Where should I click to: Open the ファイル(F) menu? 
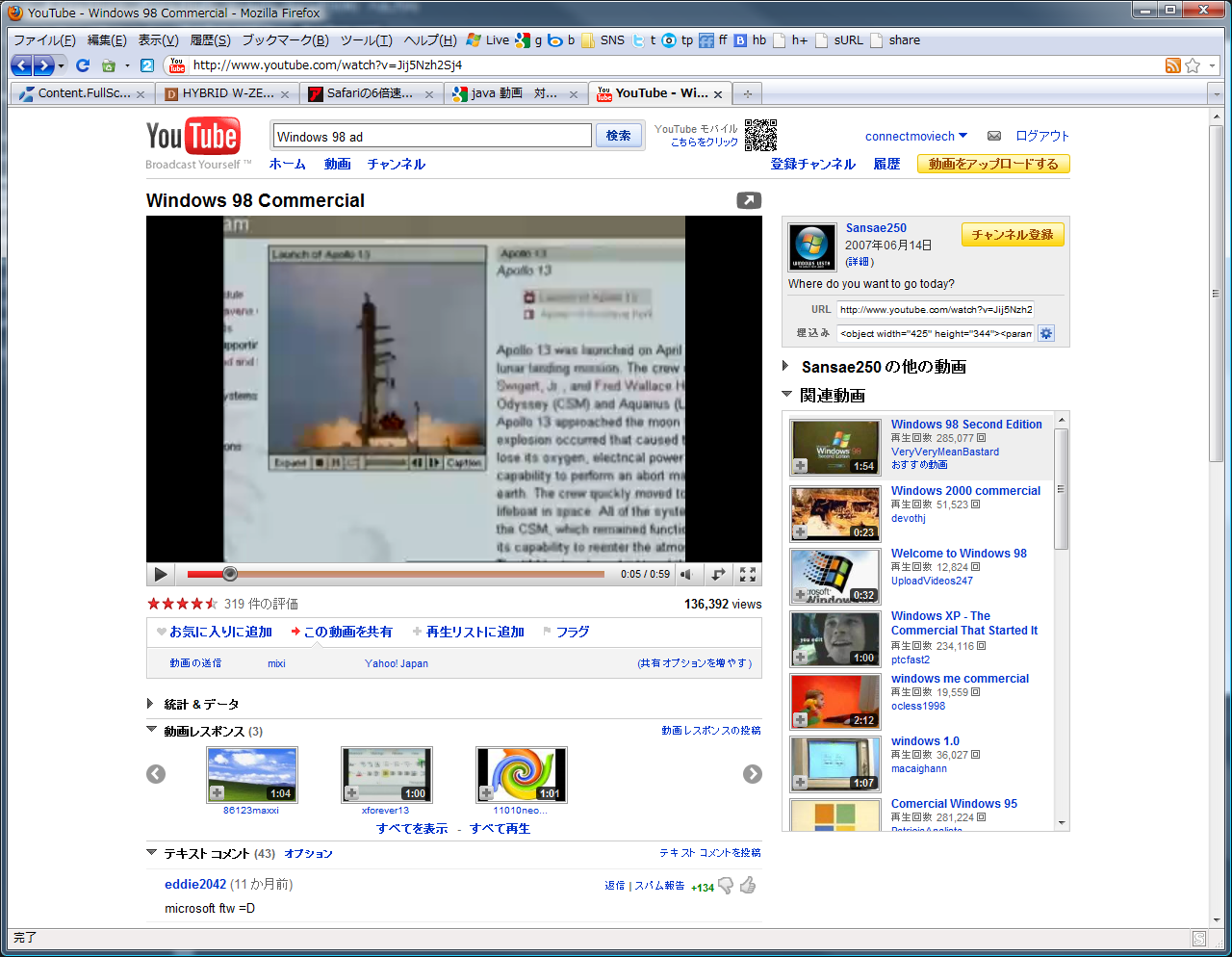point(44,40)
